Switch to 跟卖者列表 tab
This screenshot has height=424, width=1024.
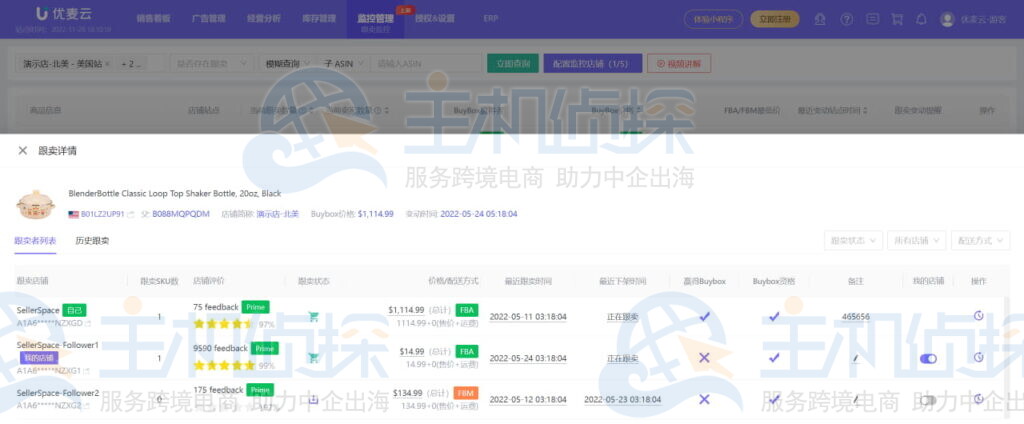tap(35, 240)
